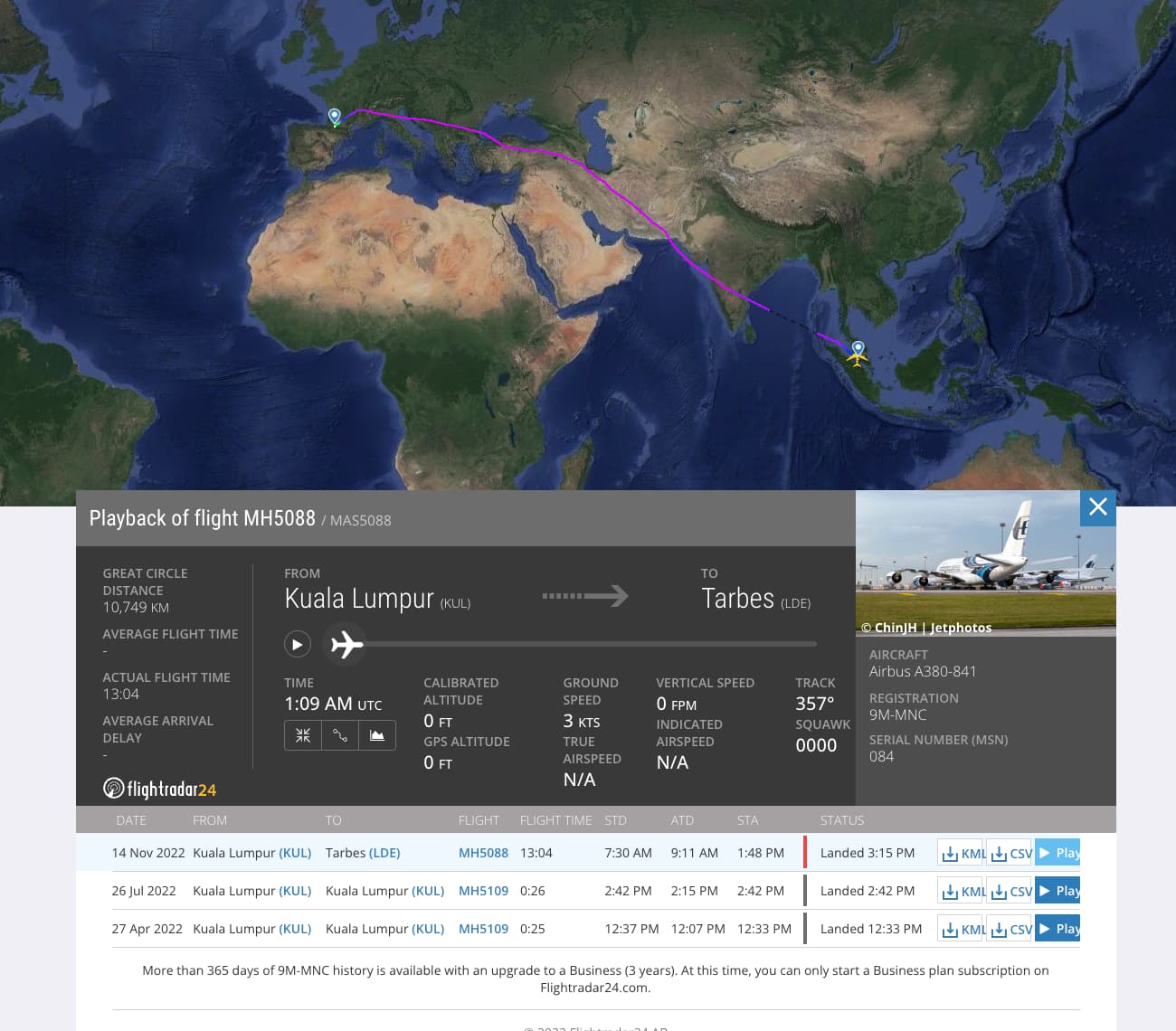Open MH5109 link in the 26 Jul row

pyautogui.click(x=483, y=891)
